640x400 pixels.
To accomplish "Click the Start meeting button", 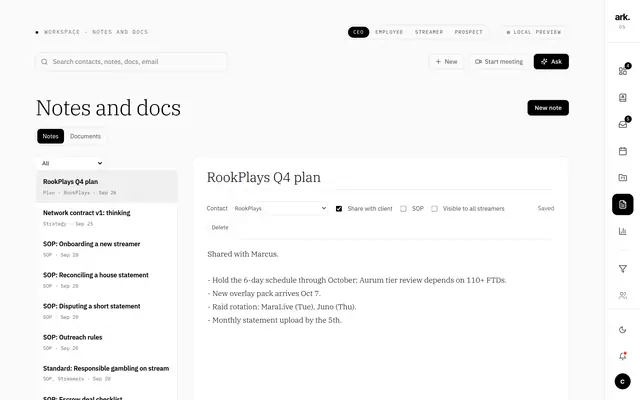I will coord(499,62).
